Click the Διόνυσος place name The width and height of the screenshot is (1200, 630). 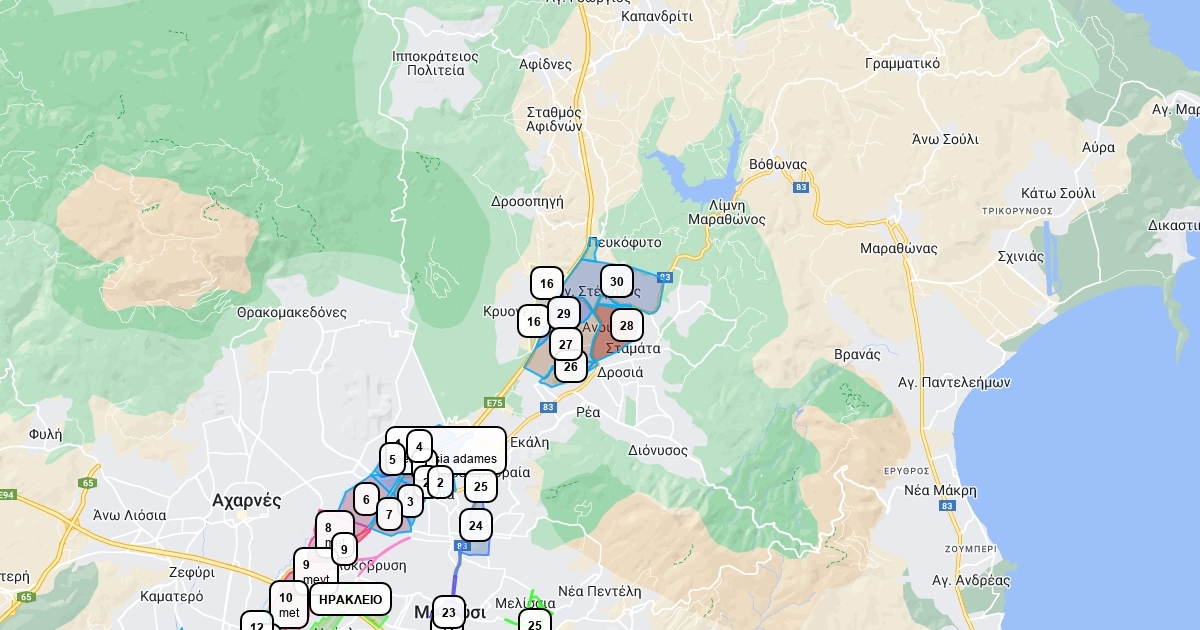point(658,450)
